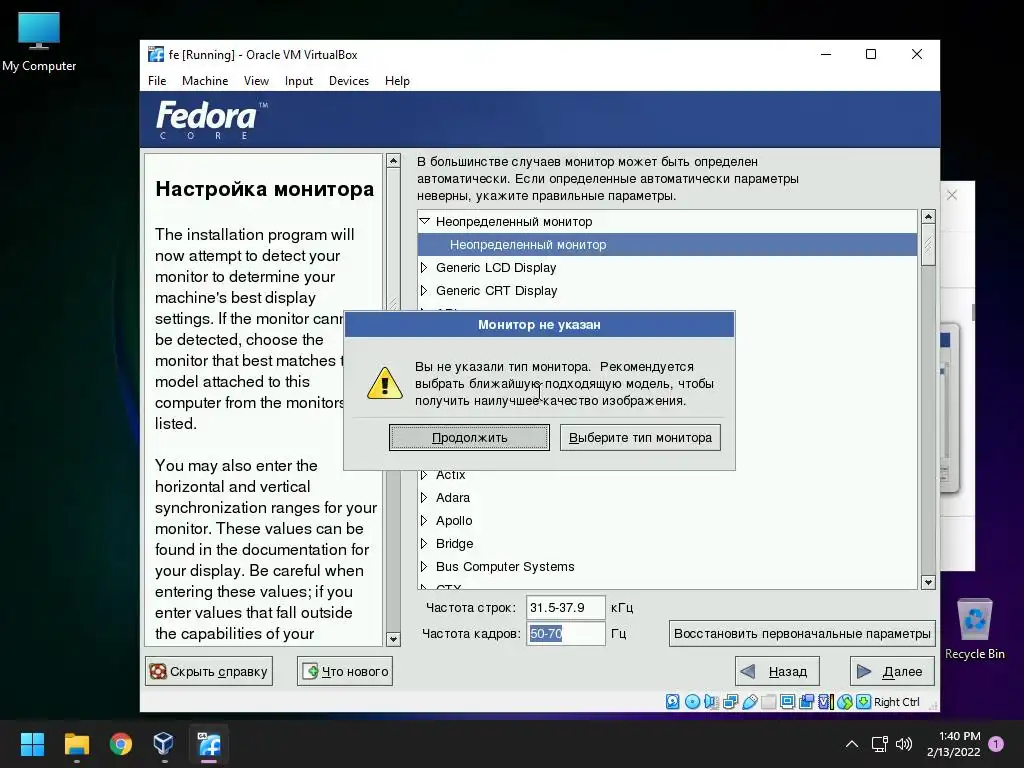
Task: Click the Далее next button
Action: [x=892, y=671]
